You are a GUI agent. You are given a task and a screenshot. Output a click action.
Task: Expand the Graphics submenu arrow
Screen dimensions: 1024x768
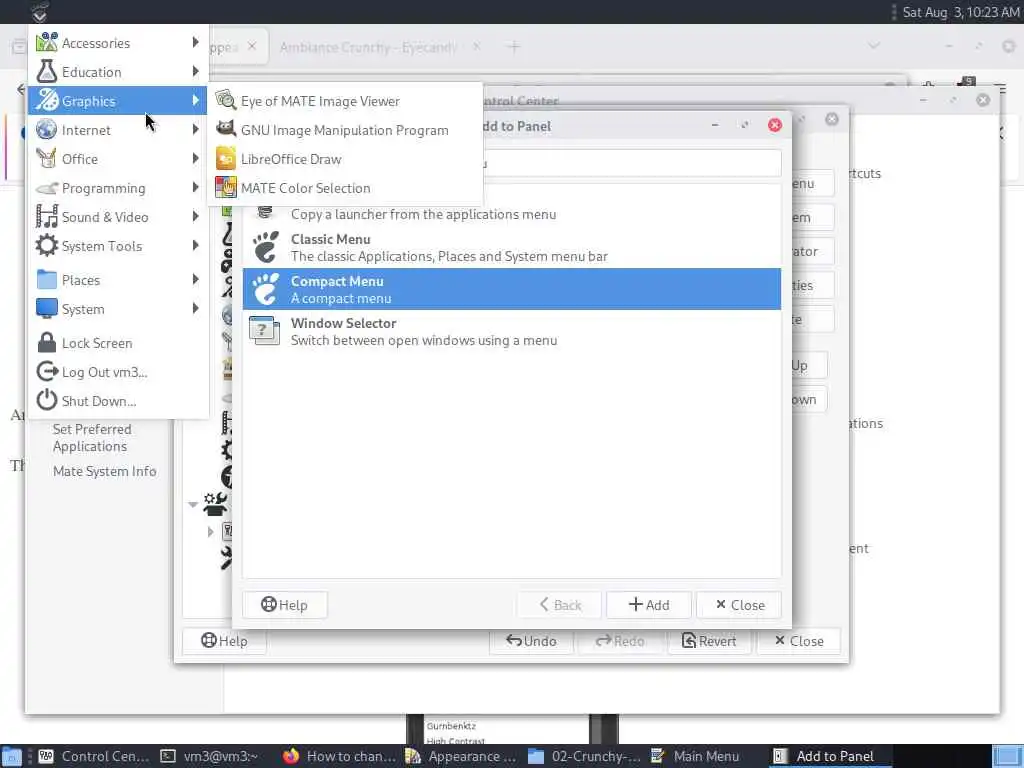click(x=195, y=101)
